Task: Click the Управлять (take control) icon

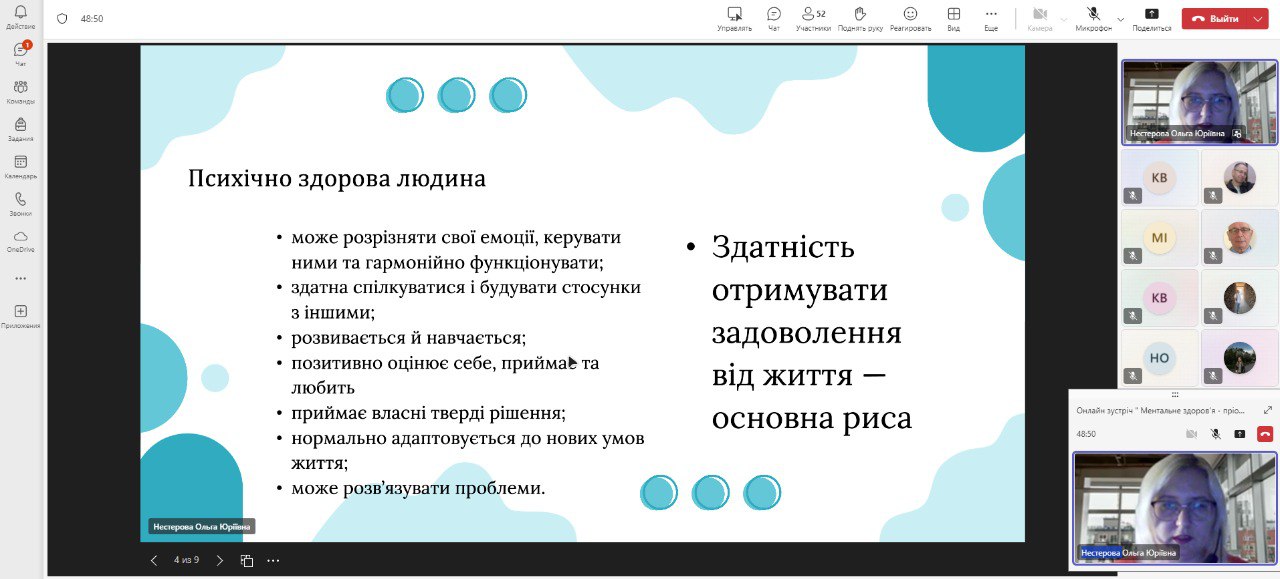Action: (734, 17)
